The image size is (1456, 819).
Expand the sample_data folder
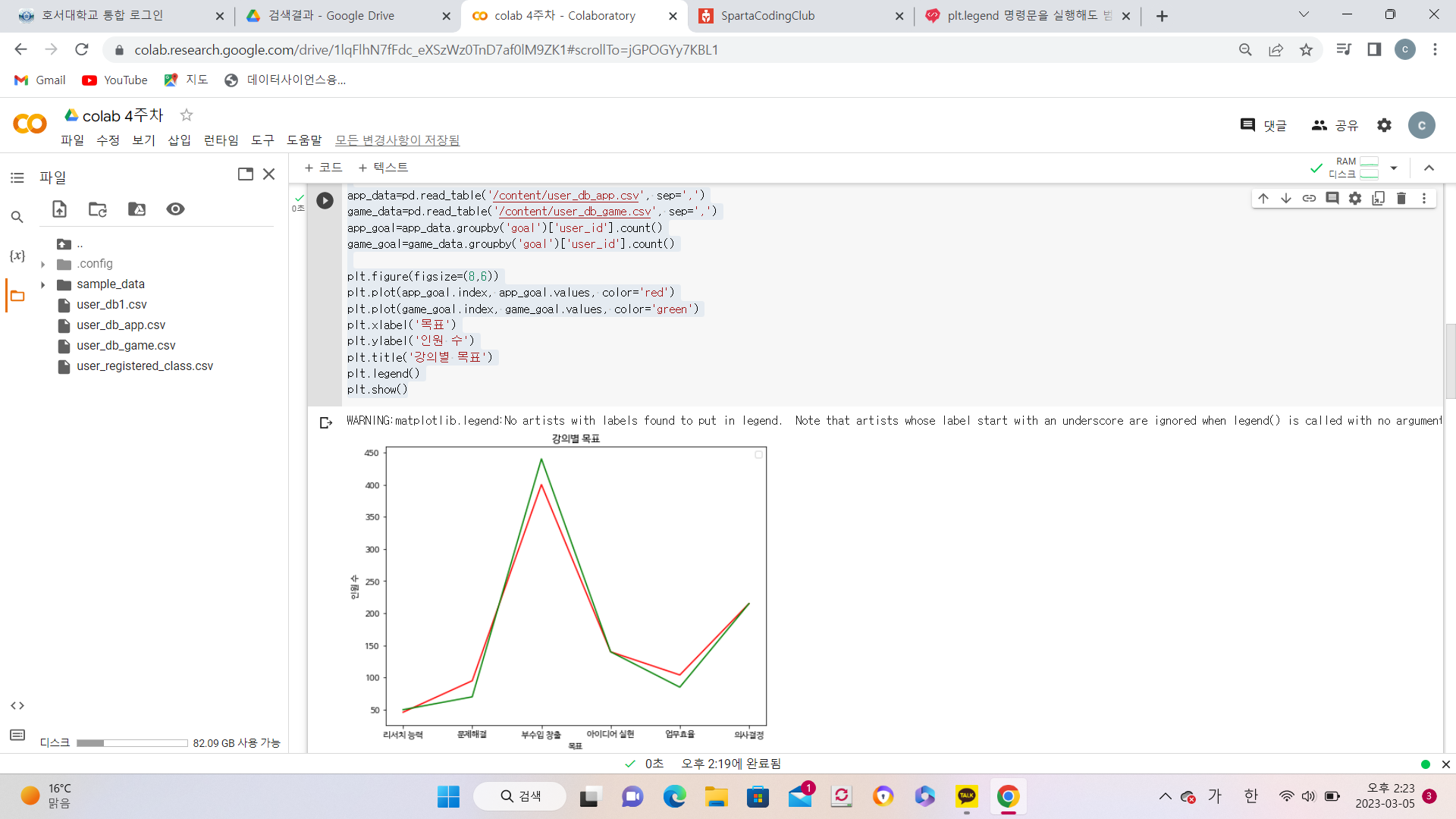pyautogui.click(x=43, y=285)
